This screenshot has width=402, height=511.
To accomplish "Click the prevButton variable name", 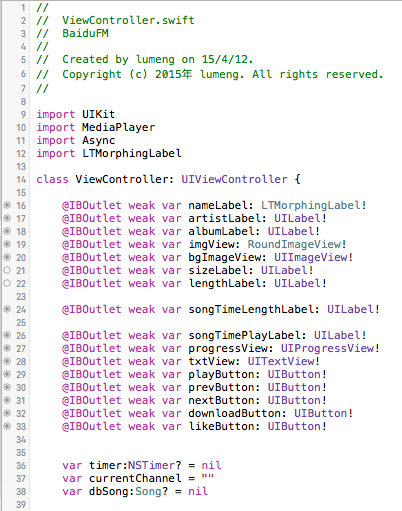I will [221, 387].
